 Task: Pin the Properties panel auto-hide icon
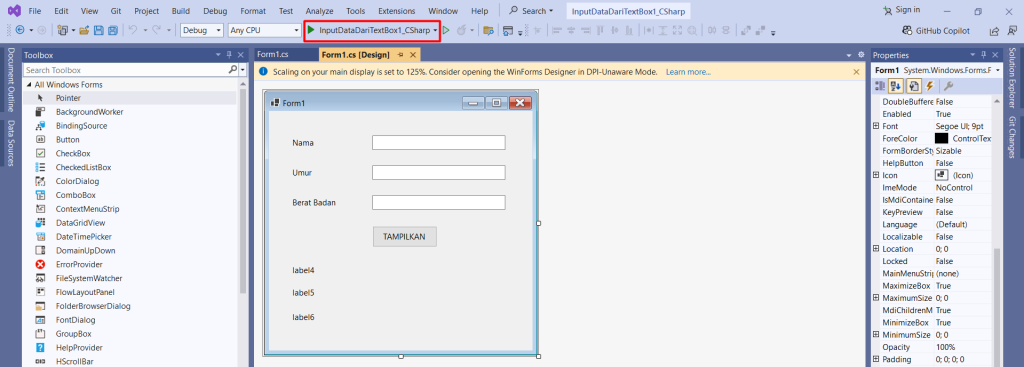[984, 55]
